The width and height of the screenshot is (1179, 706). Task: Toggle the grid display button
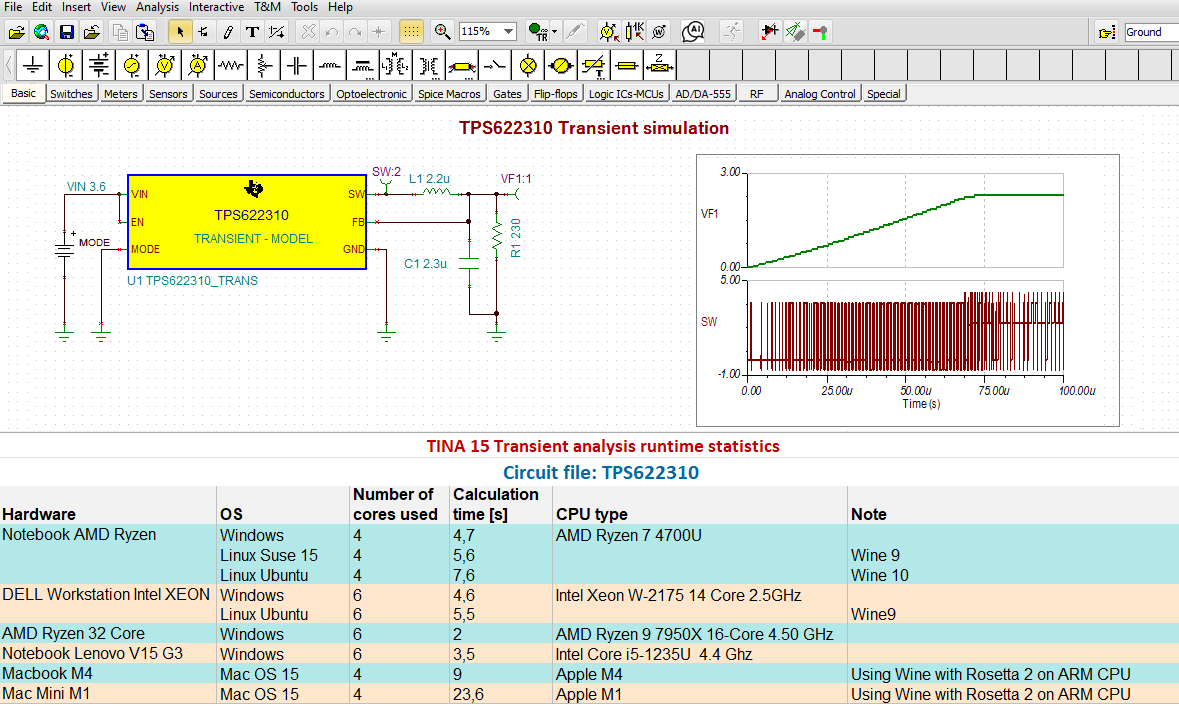click(x=410, y=32)
